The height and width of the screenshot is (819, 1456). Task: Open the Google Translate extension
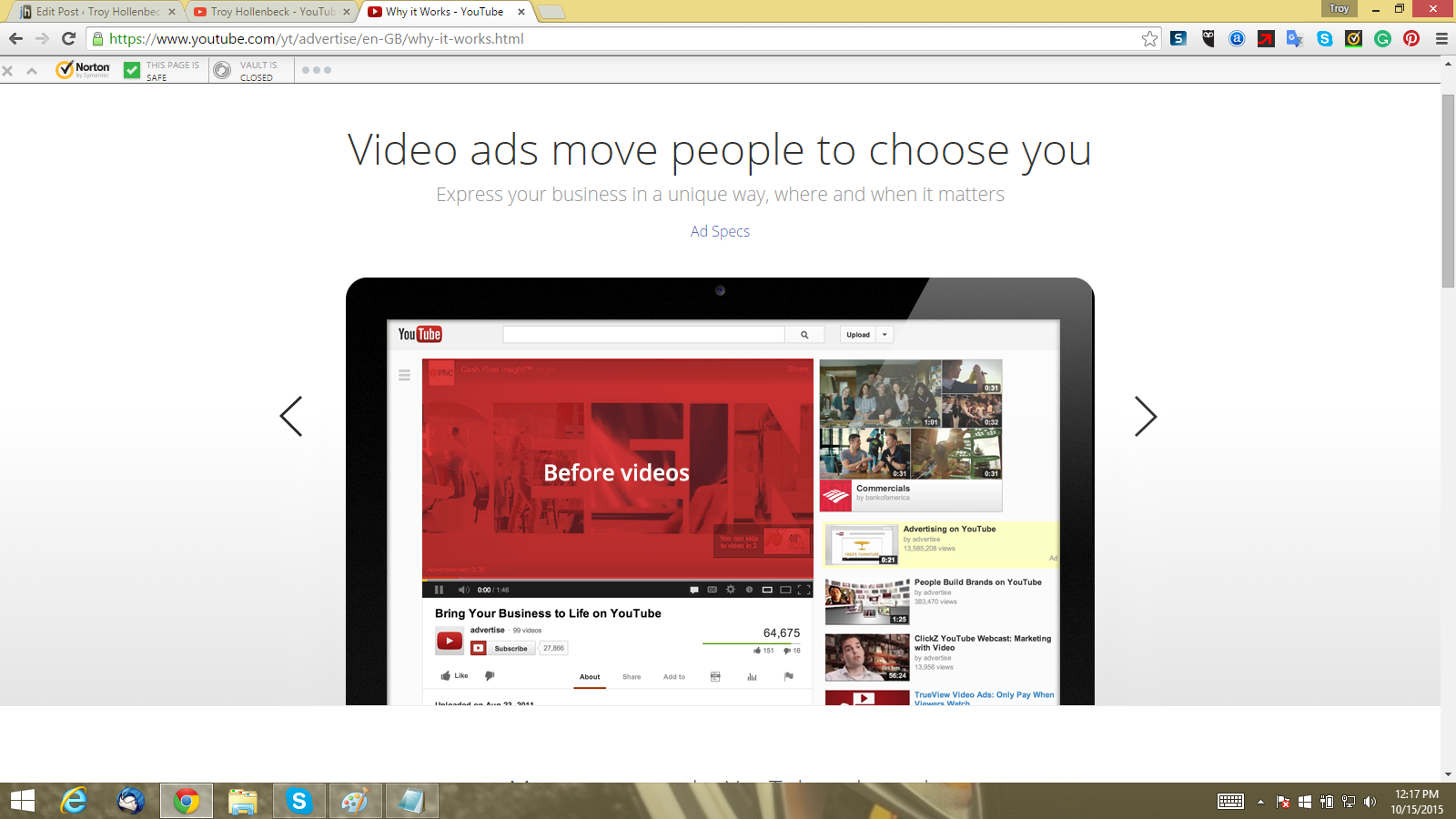tap(1295, 38)
